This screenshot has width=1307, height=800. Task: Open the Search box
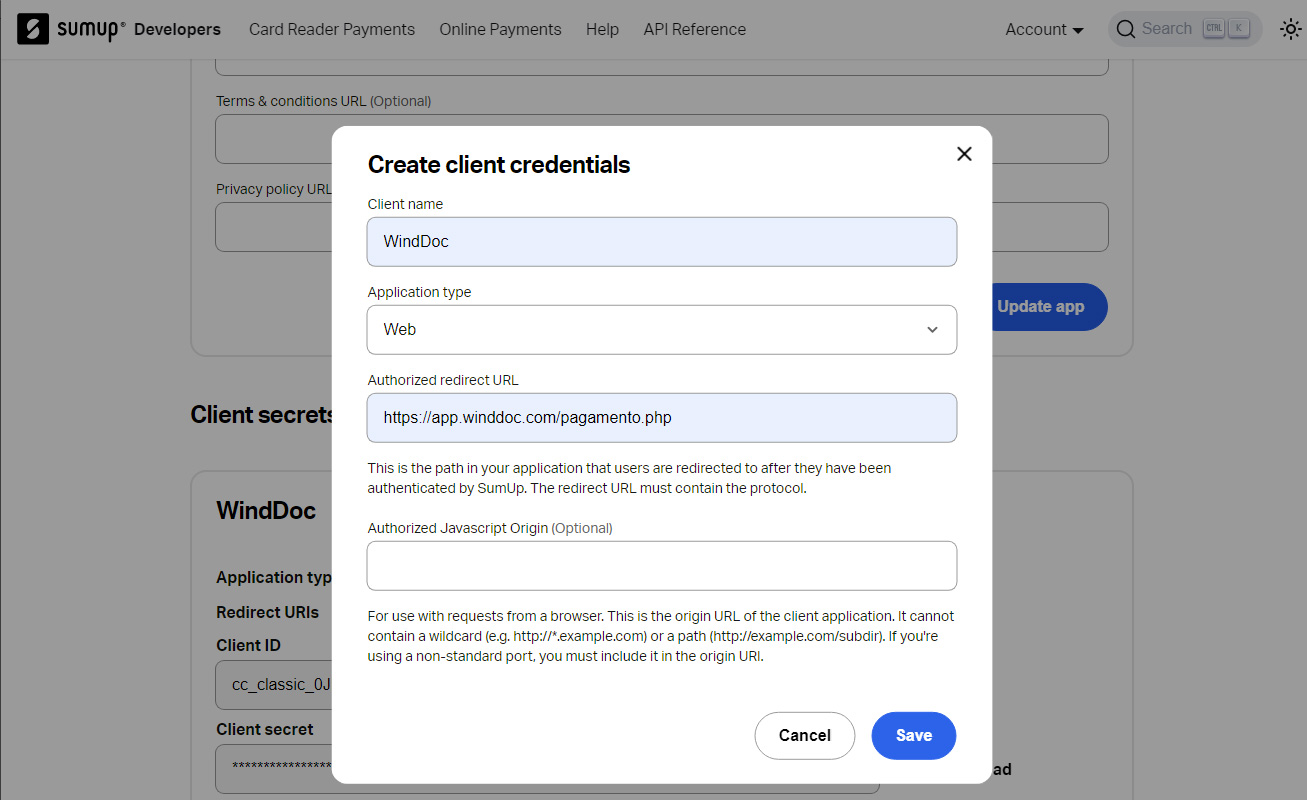click(x=1185, y=29)
